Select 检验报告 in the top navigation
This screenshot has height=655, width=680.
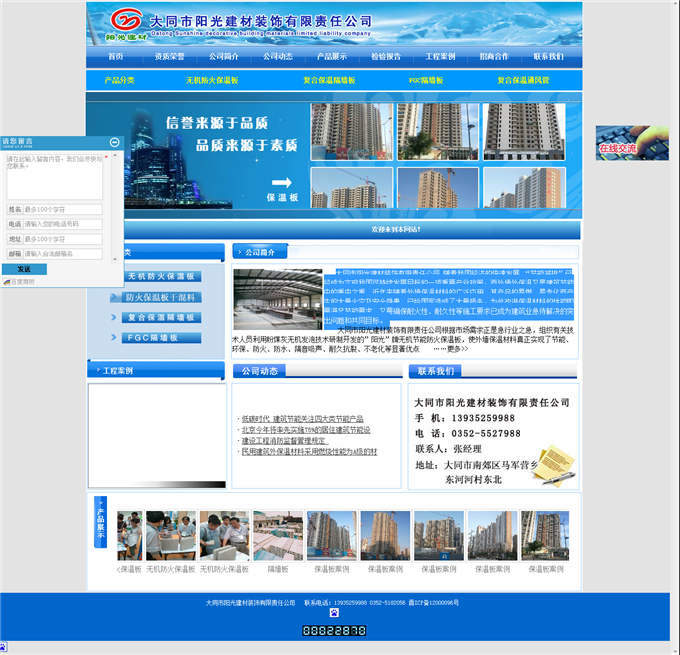coord(386,56)
